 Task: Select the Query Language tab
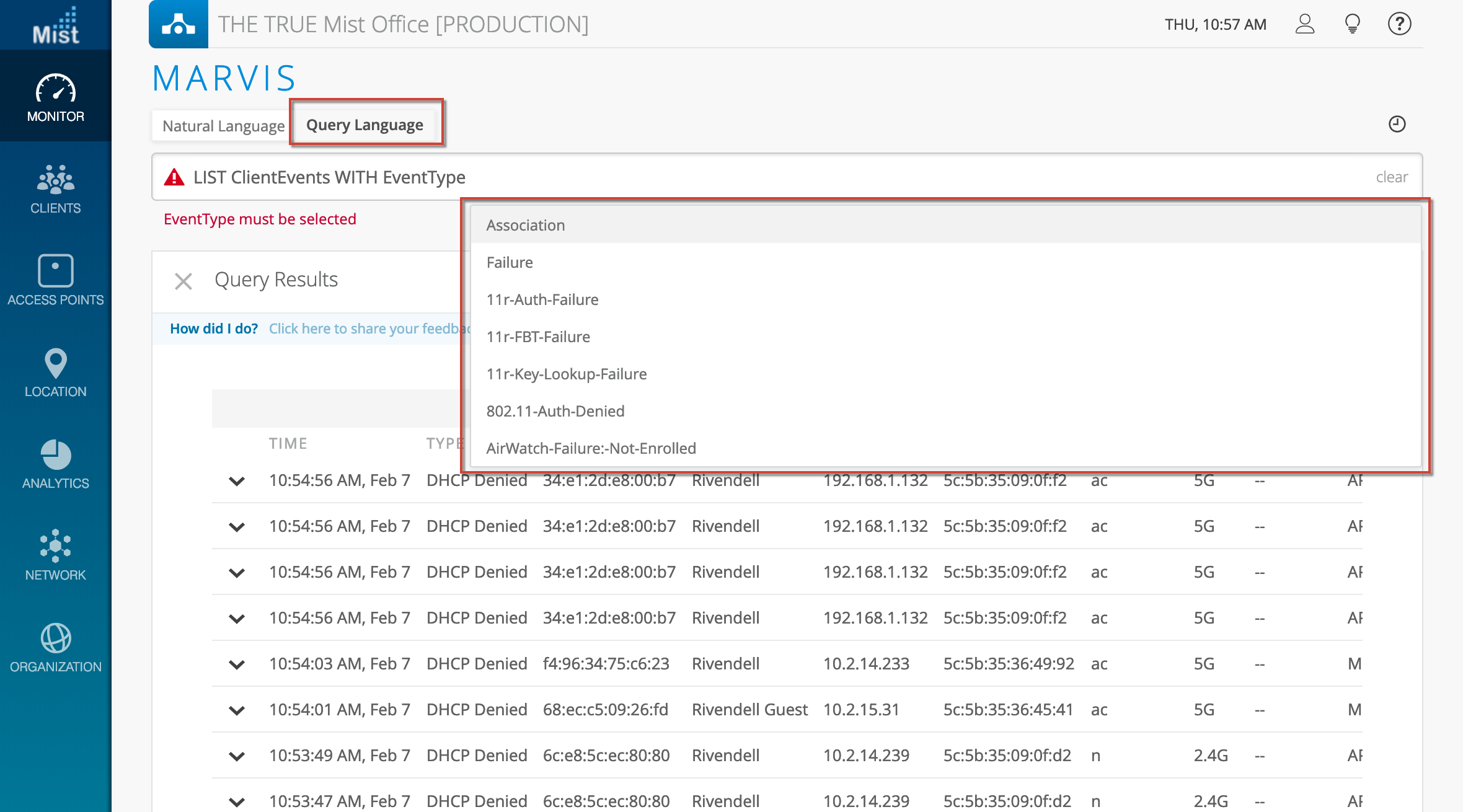point(365,125)
